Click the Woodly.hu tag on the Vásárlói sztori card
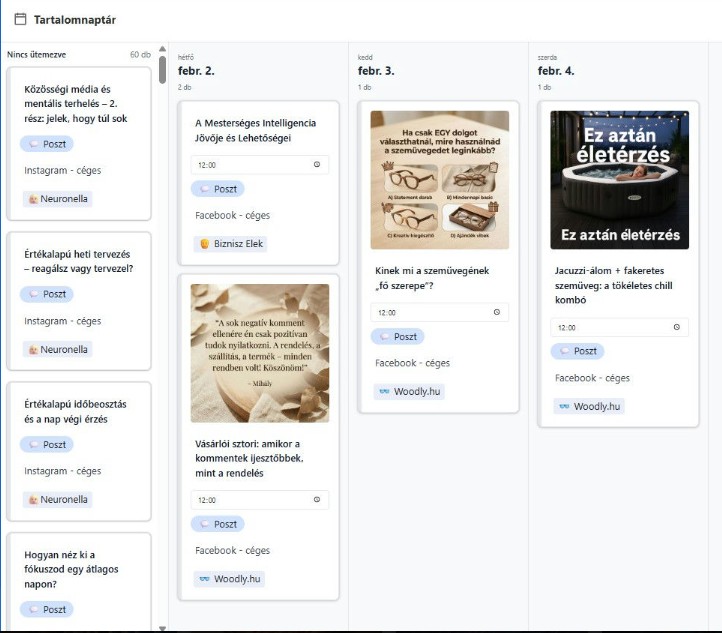722x633 pixels. (229, 579)
